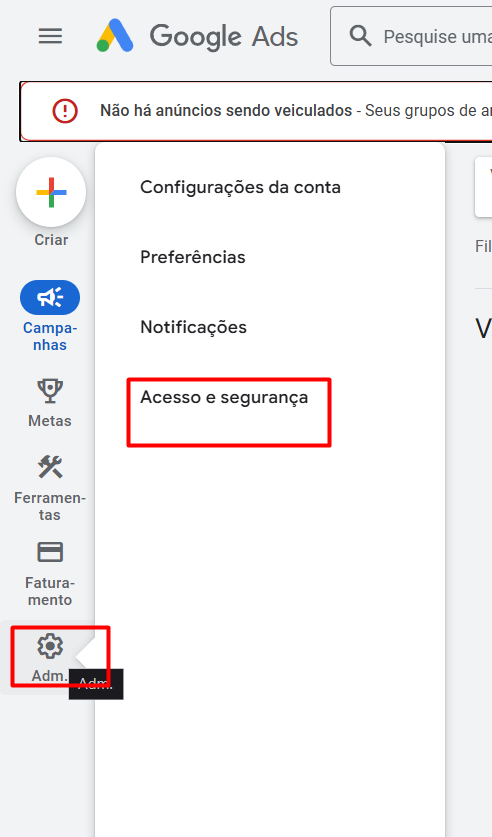Screen dimensions: 492x837
Task: Open the Ferramentas wrench-and-hammer icon
Action: [50, 467]
